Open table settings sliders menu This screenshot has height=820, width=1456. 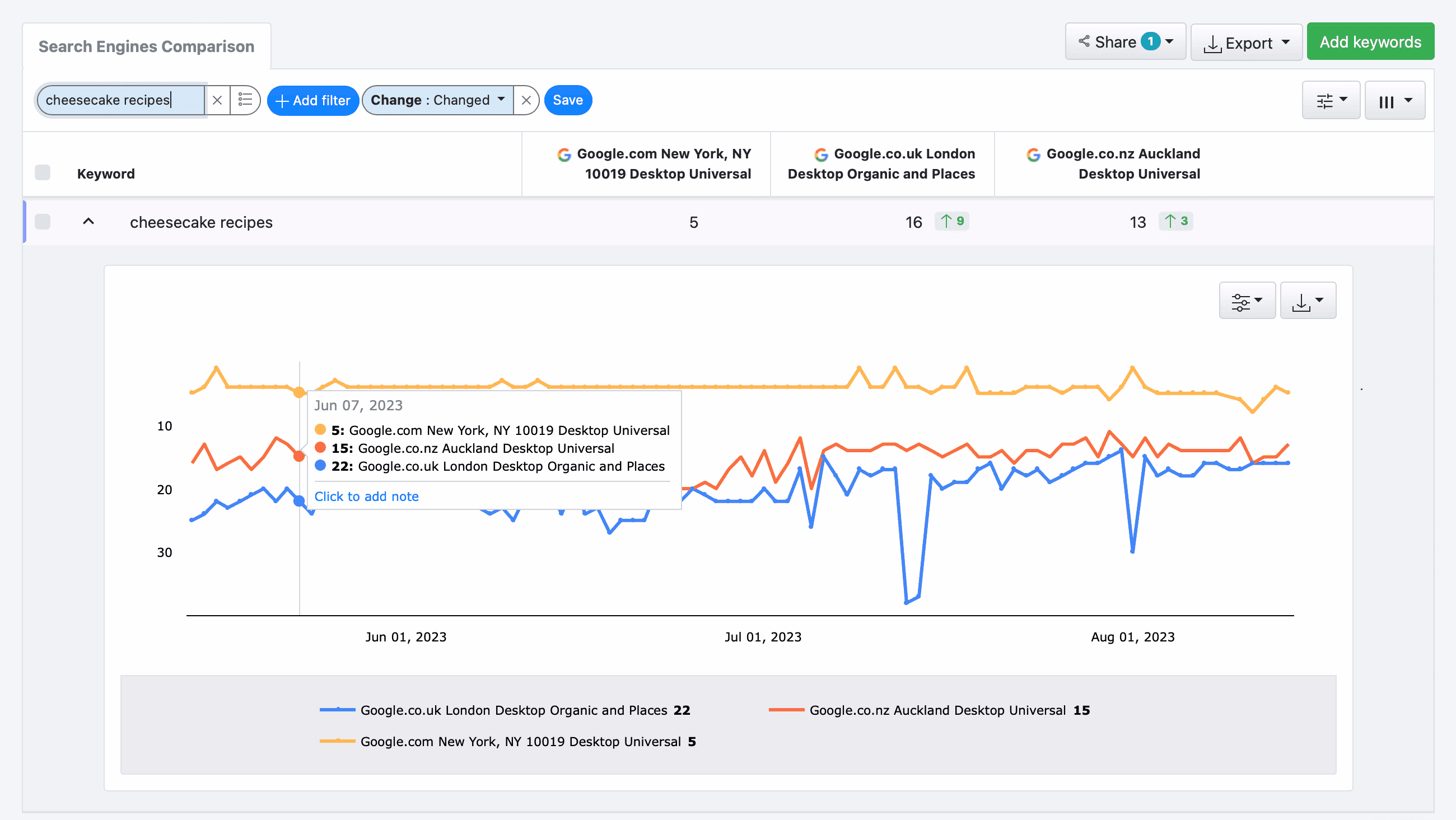(x=1331, y=101)
